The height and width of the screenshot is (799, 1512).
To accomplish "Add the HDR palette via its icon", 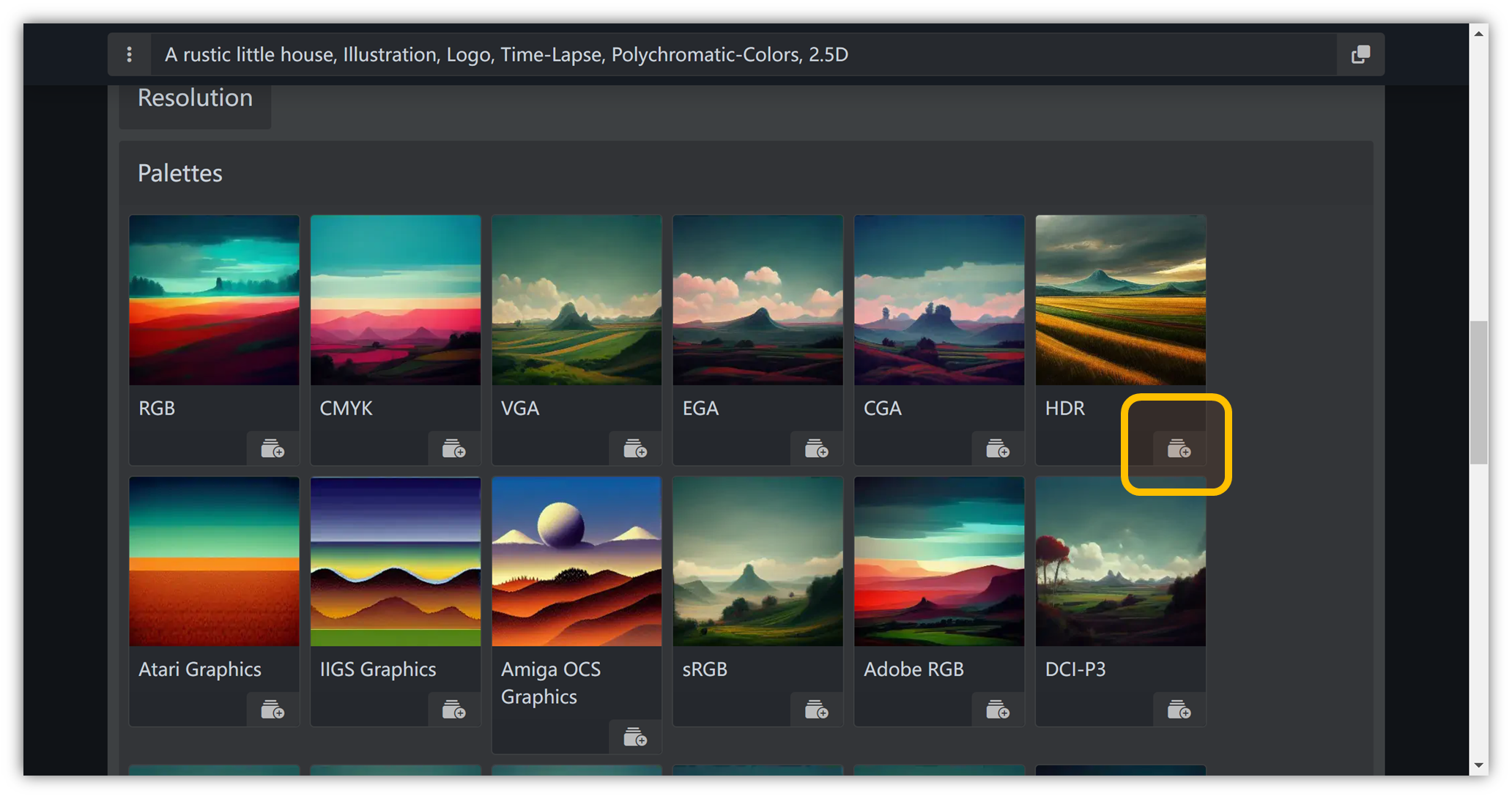I will pos(1178,448).
